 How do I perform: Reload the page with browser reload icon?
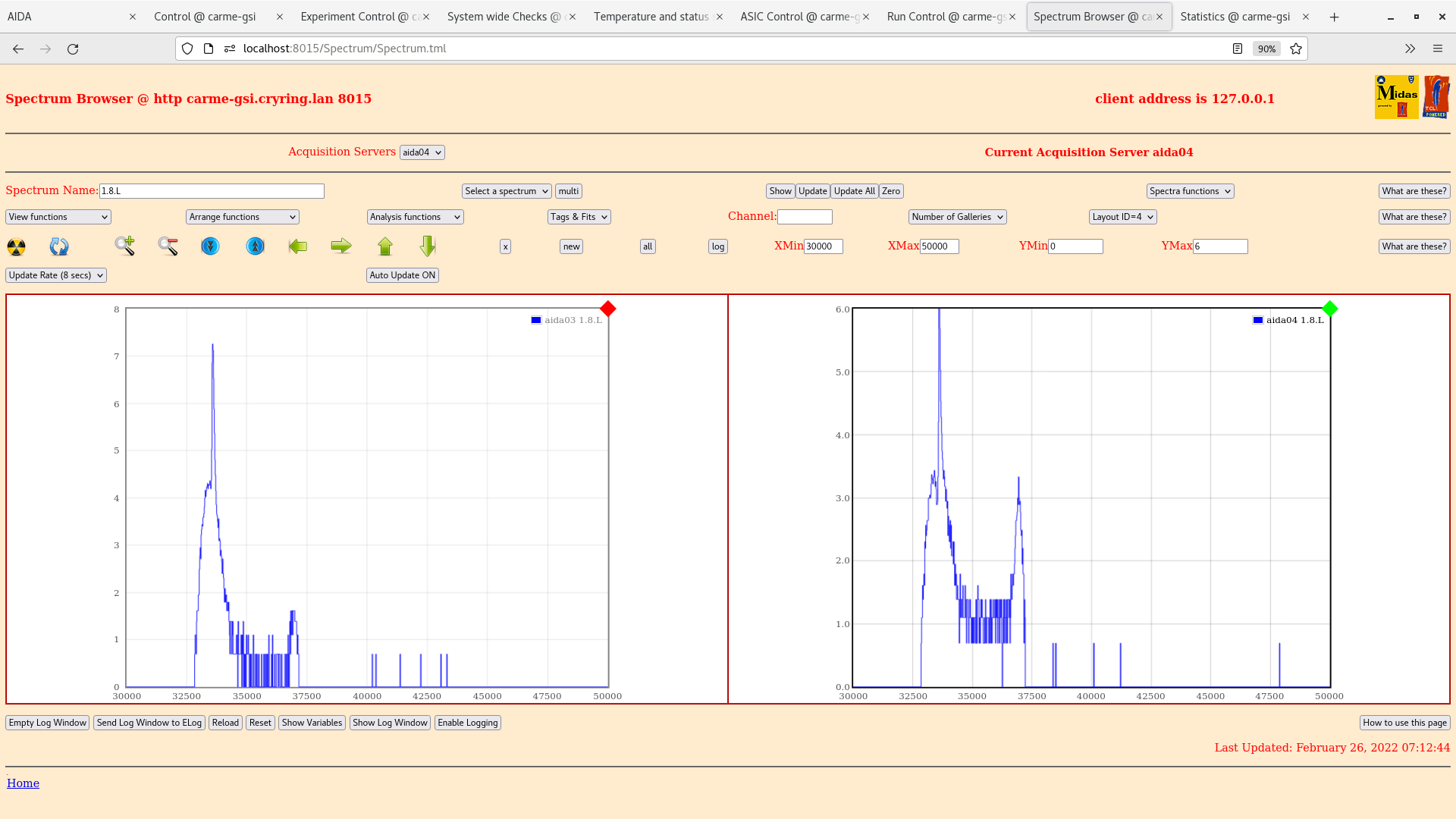tap(73, 49)
